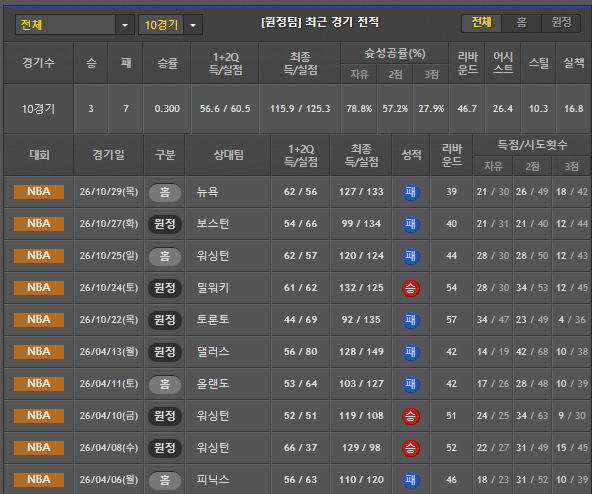Click the 상대팀 column header
This screenshot has height=494, width=592.
click(x=228, y=155)
